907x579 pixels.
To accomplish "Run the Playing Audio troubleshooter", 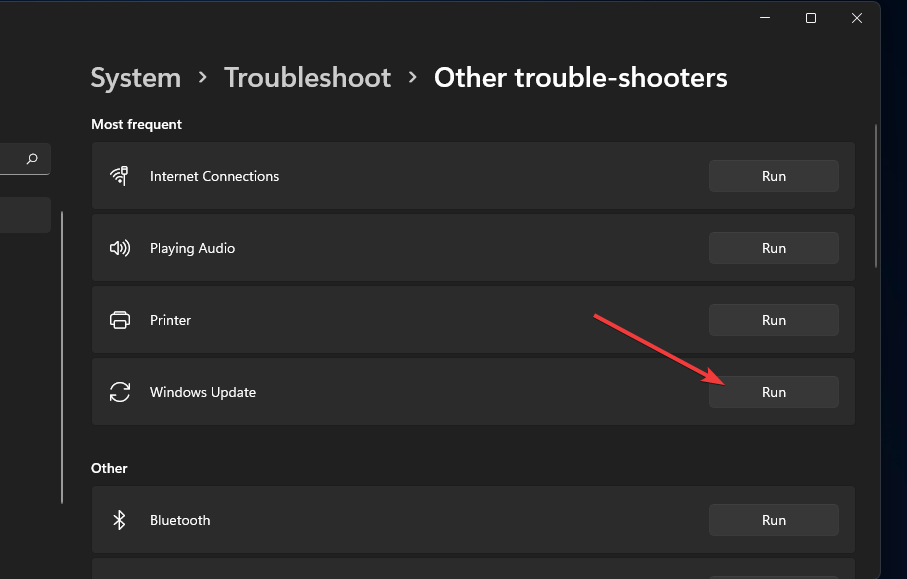I will (x=773, y=247).
